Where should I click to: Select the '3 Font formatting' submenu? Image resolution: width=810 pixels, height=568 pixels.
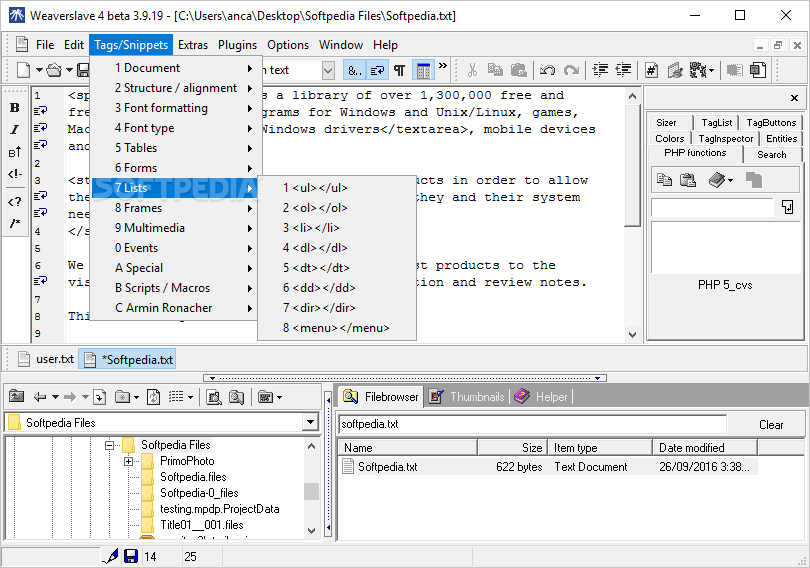tap(175, 108)
